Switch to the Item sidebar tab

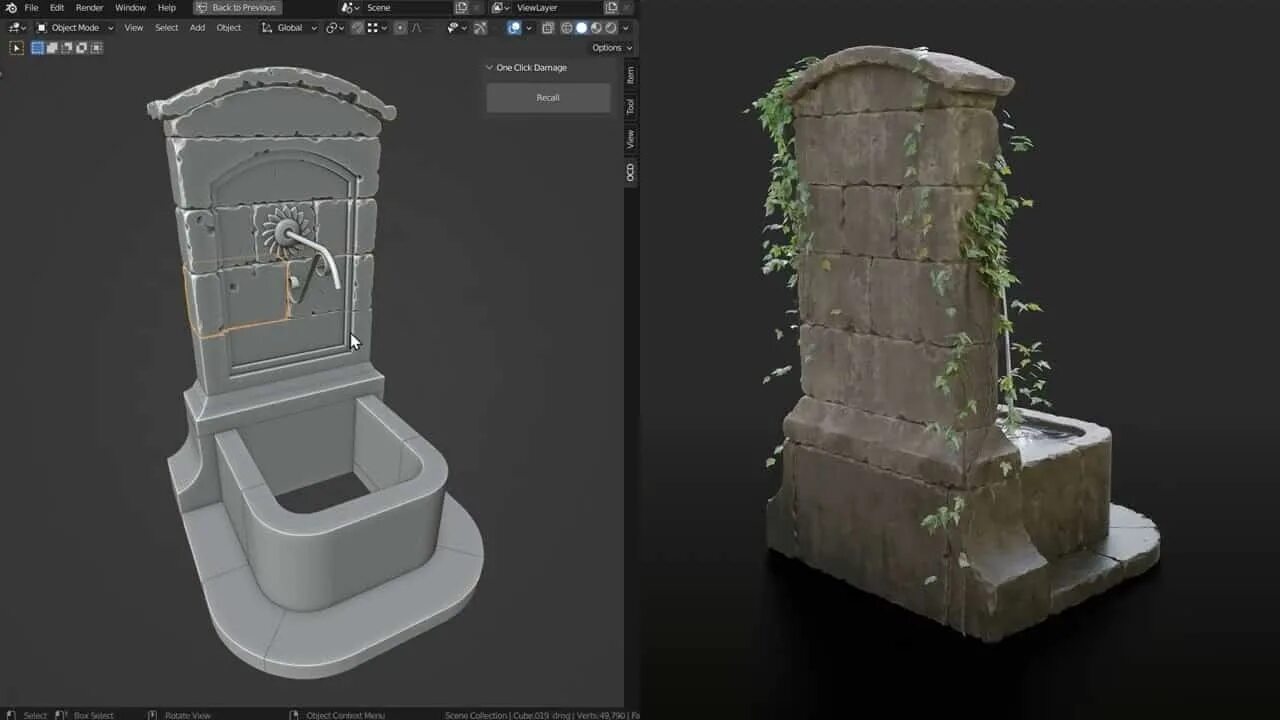pos(631,75)
